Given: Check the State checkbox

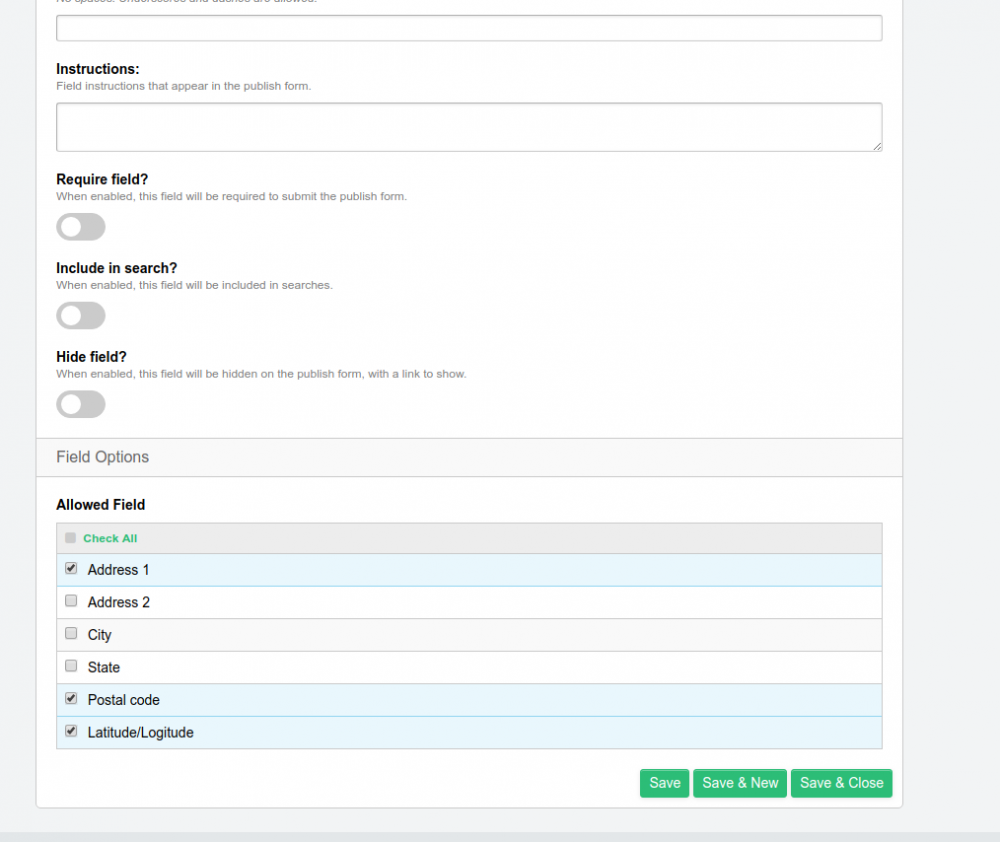Looking at the screenshot, I should (x=71, y=666).
